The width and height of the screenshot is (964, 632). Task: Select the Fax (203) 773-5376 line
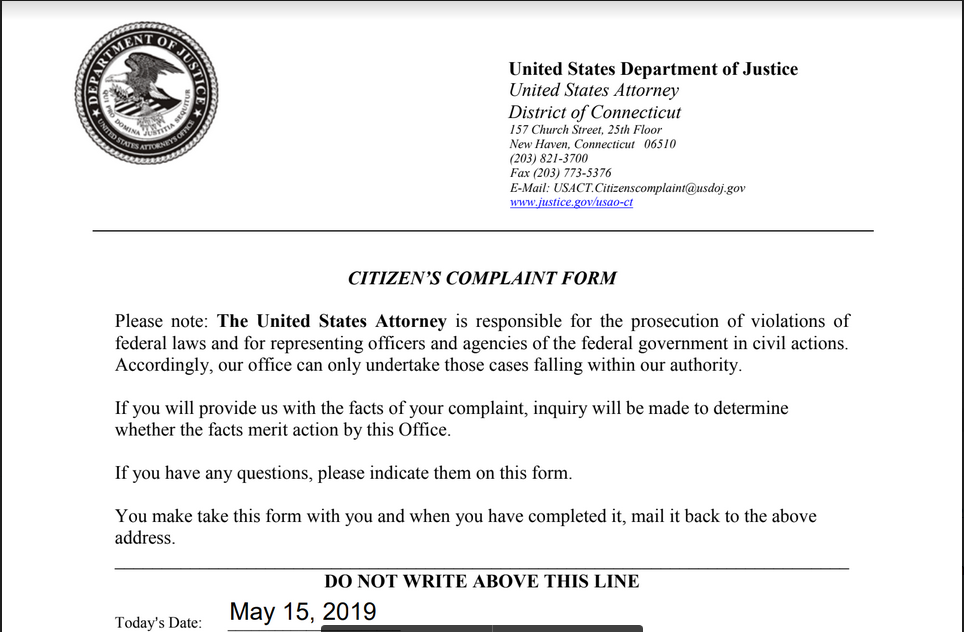pos(560,173)
